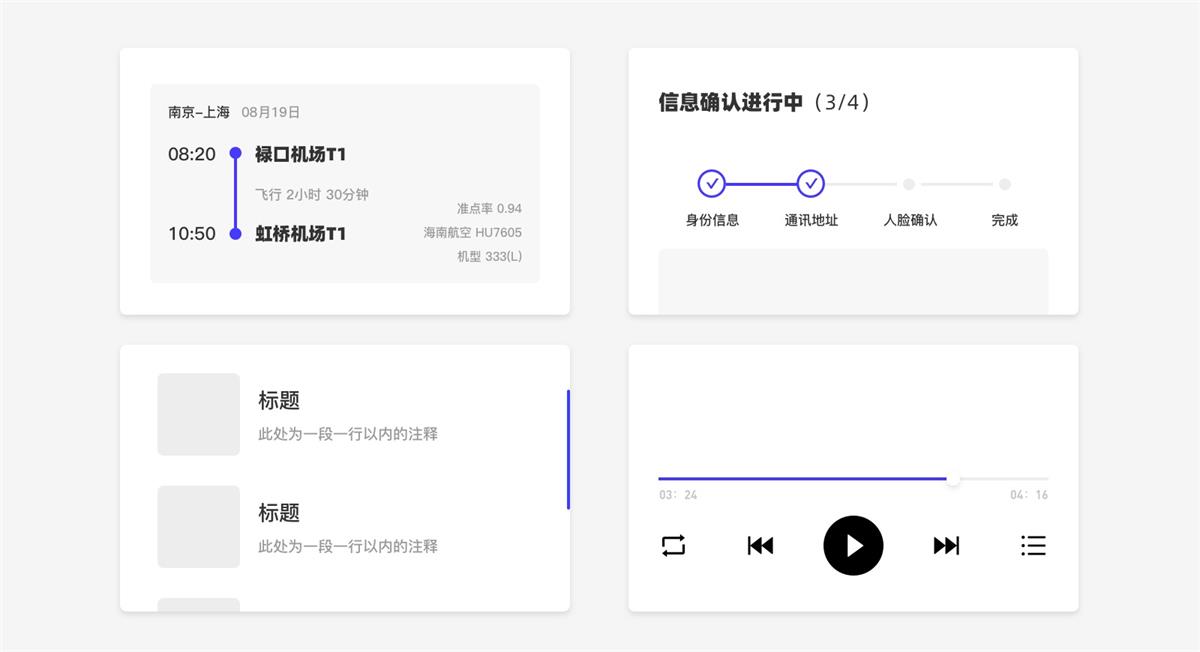Click the audio progress slider handle
The width and height of the screenshot is (1200, 652).
[x=953, y=479]
